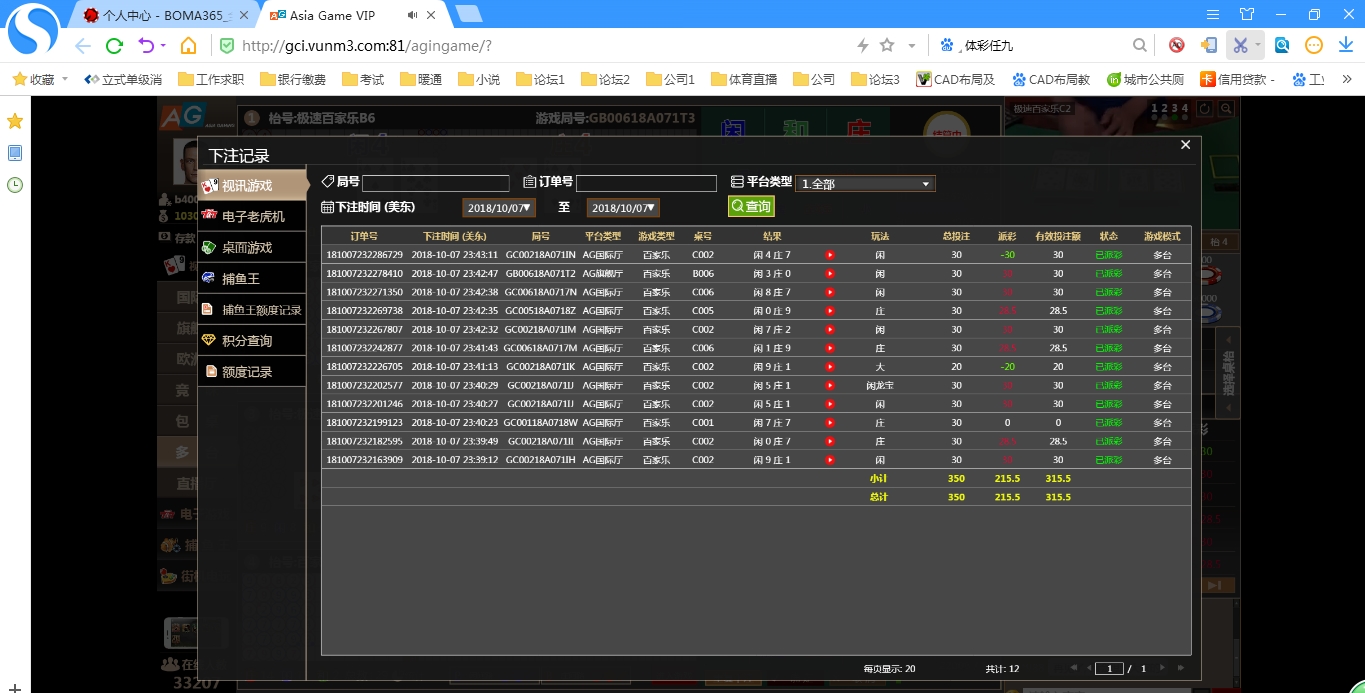This screenshot has width=1365, height=693.
Task: Go to browser home page icon
Action: point(188,46)
